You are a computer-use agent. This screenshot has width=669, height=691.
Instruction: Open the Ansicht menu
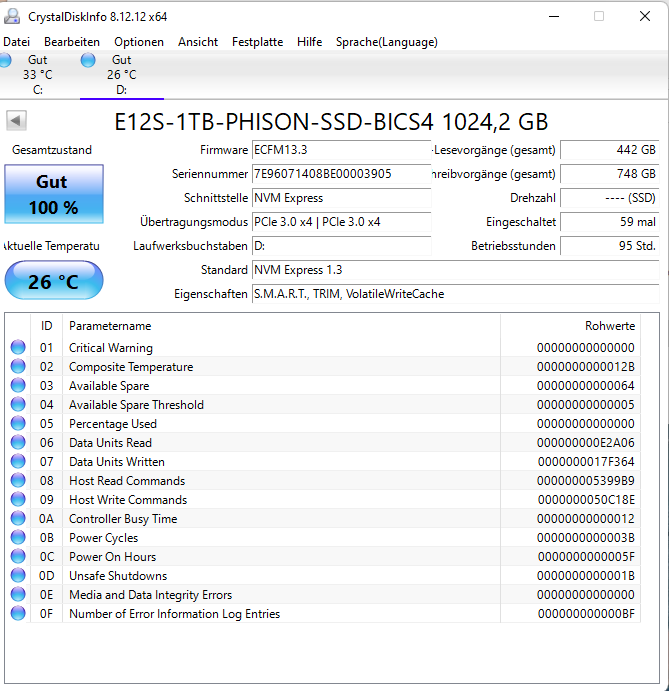click(198, 42)
